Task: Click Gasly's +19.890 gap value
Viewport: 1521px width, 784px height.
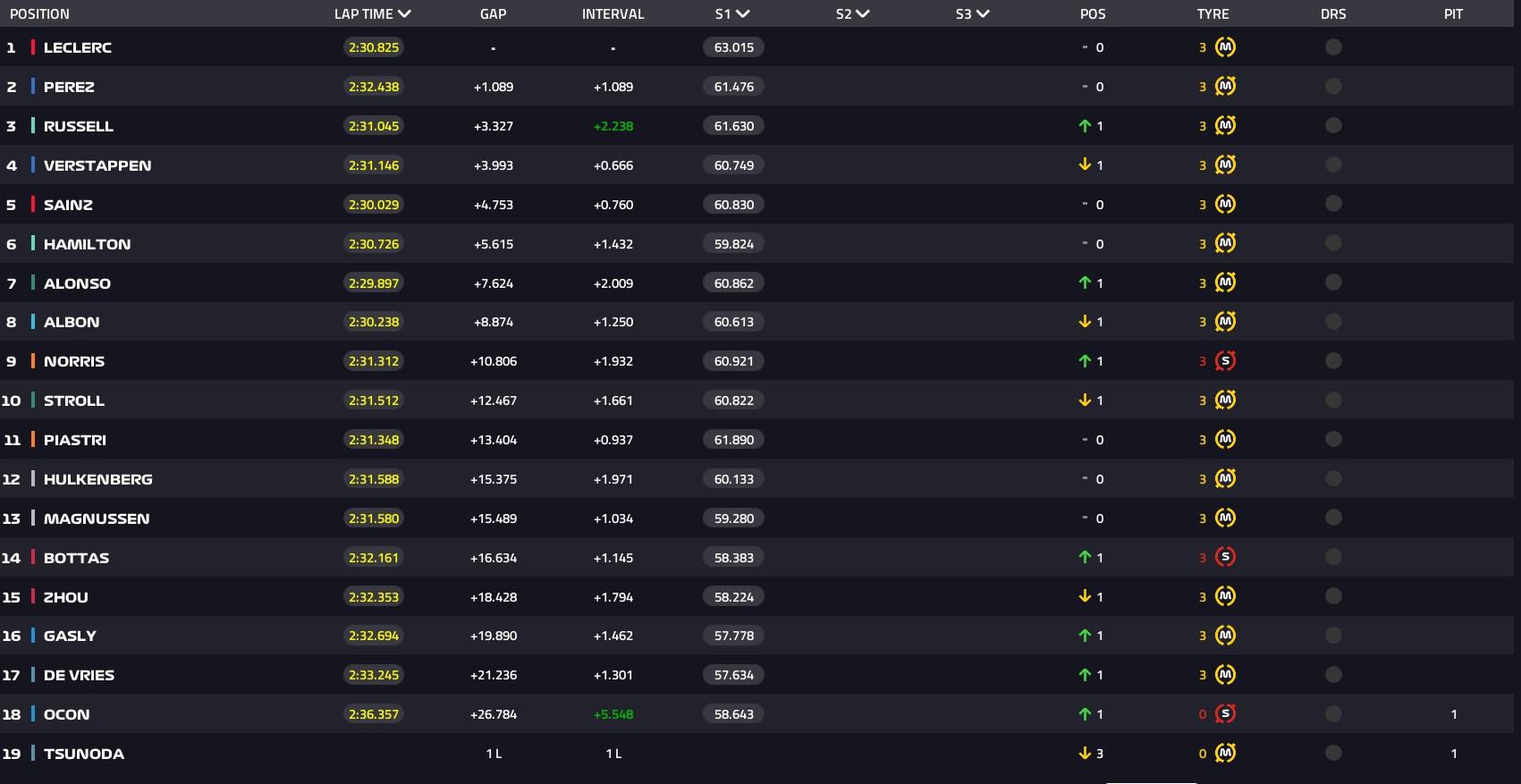Action: pos(494,636)
